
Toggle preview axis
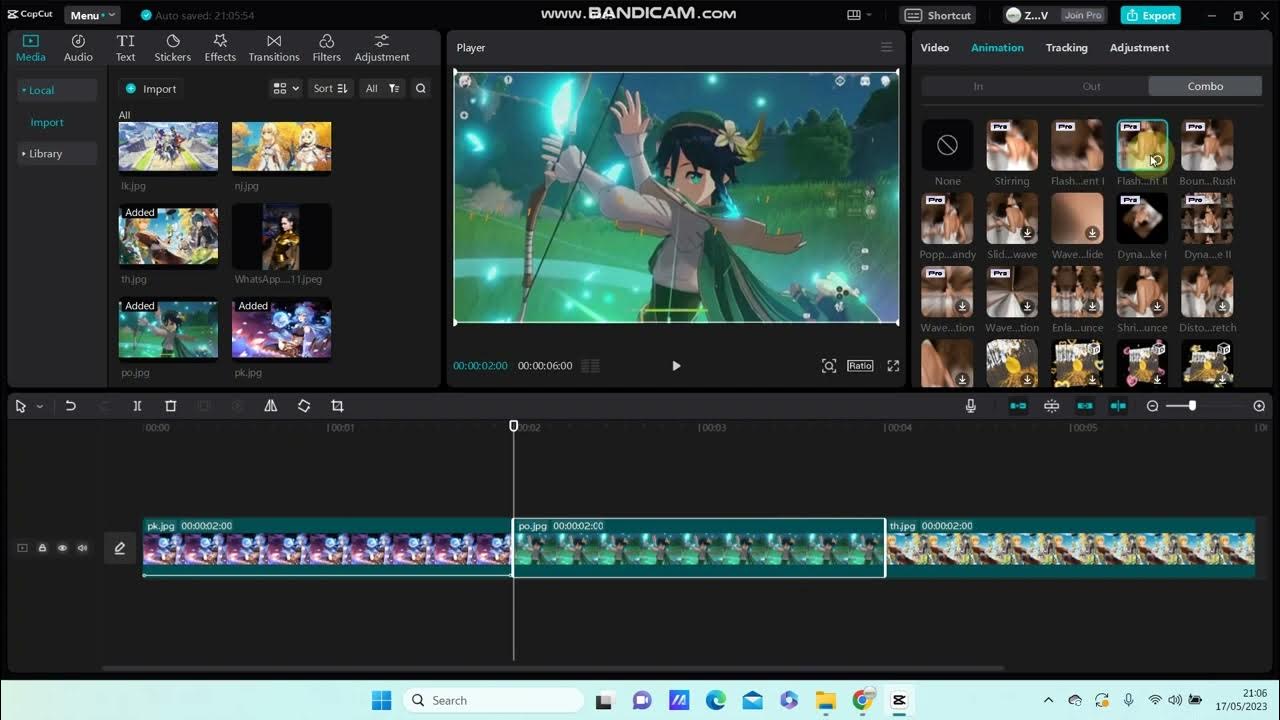1118,406
